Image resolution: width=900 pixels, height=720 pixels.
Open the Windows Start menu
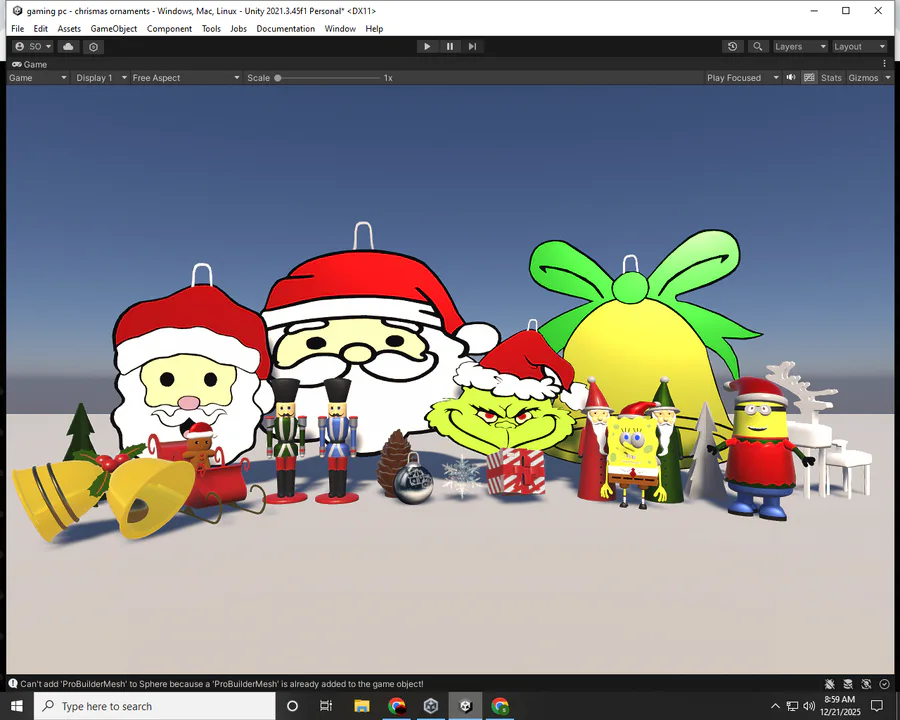[16, 706]
